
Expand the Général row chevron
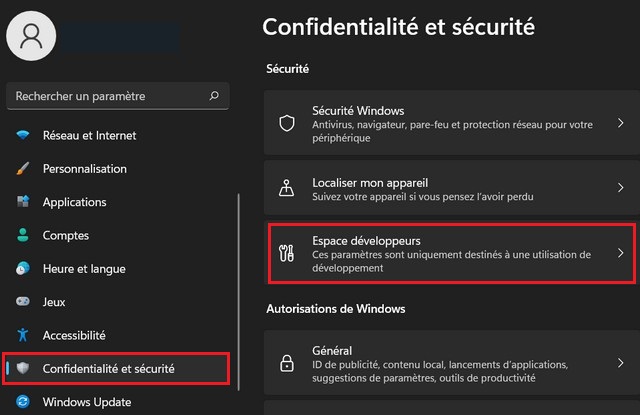click(x=620, y=363)
